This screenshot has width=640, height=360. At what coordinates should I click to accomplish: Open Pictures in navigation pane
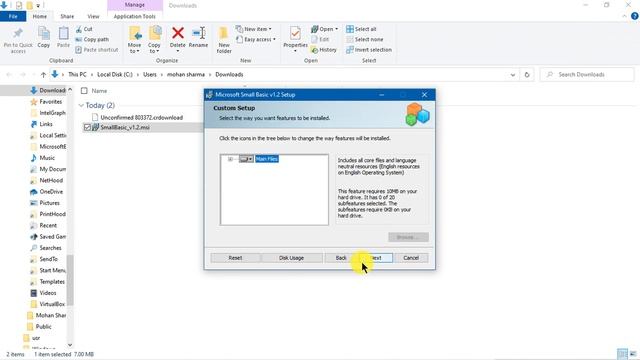(x=49, y=203)
